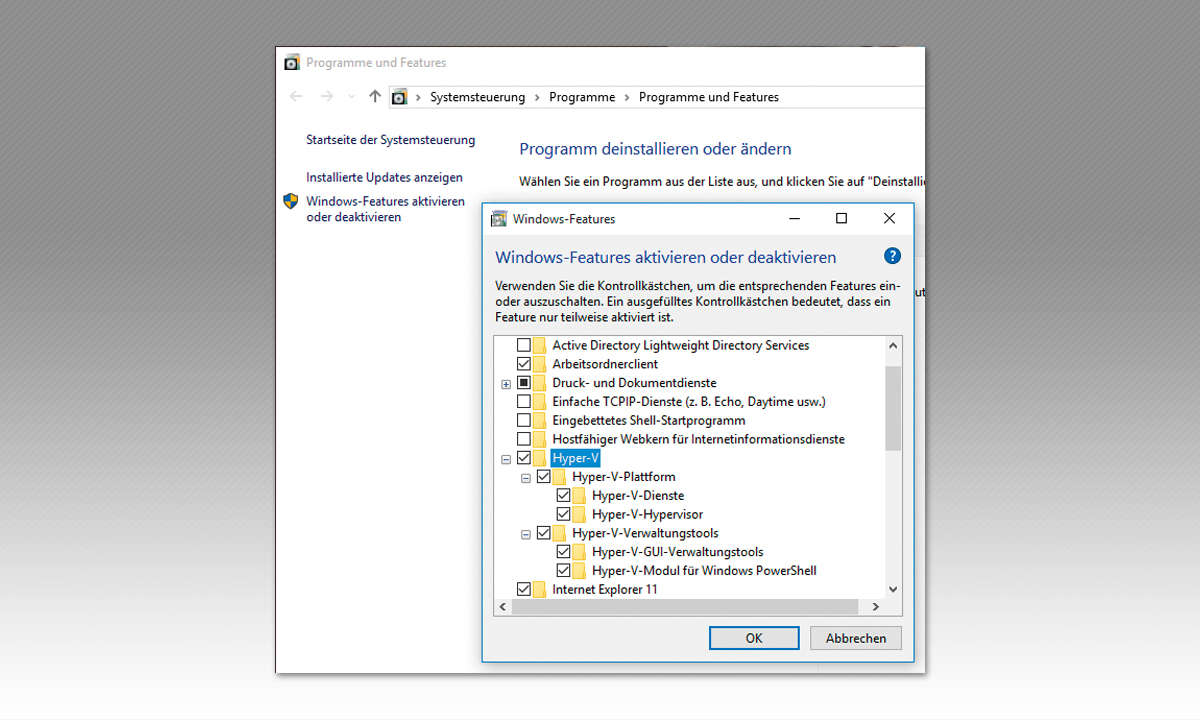
Task: Go up one level with the up arrow
Action: (375, 97)
